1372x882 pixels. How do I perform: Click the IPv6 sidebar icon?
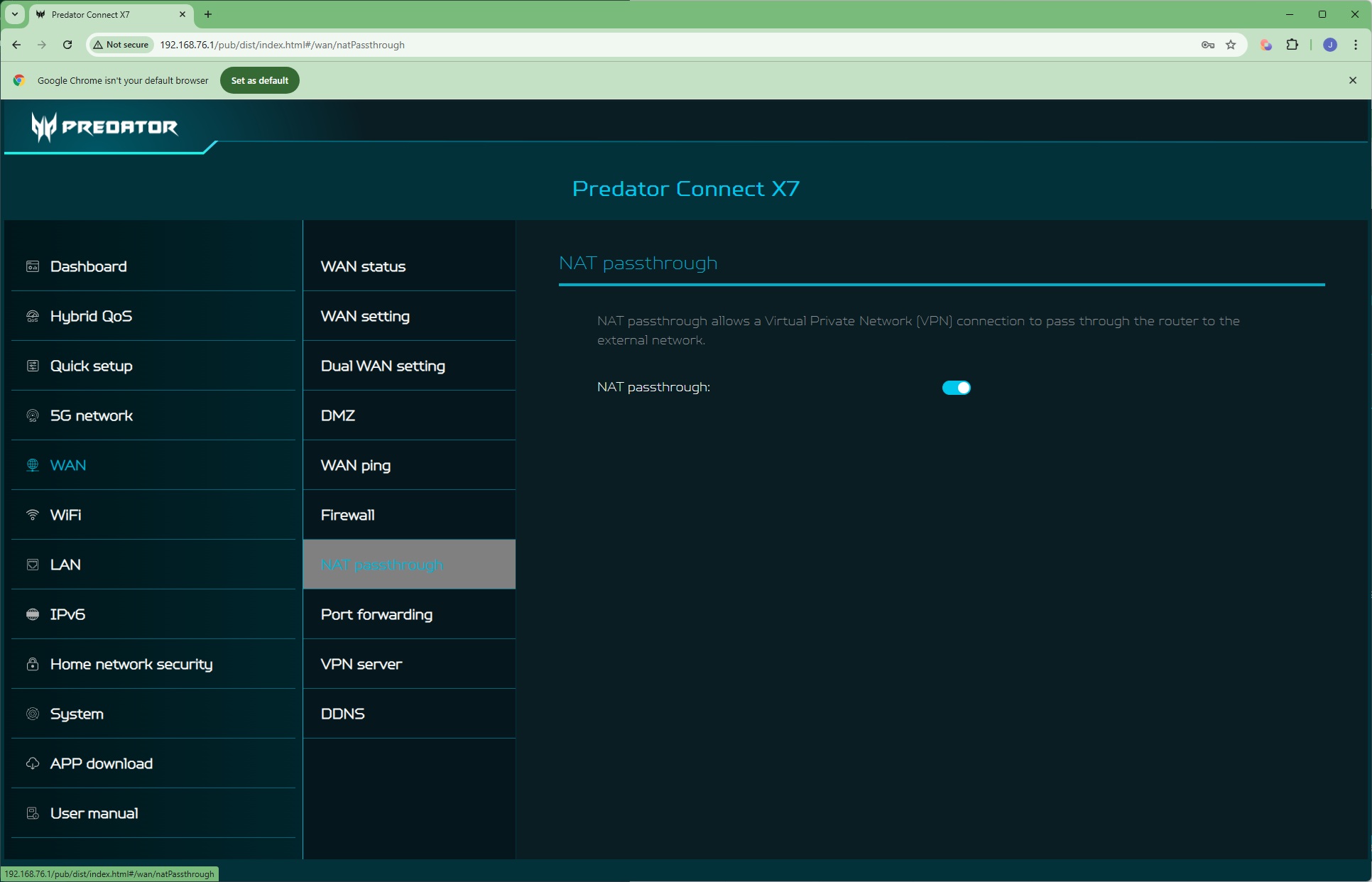pyautogui.click(x=33, y=614)
